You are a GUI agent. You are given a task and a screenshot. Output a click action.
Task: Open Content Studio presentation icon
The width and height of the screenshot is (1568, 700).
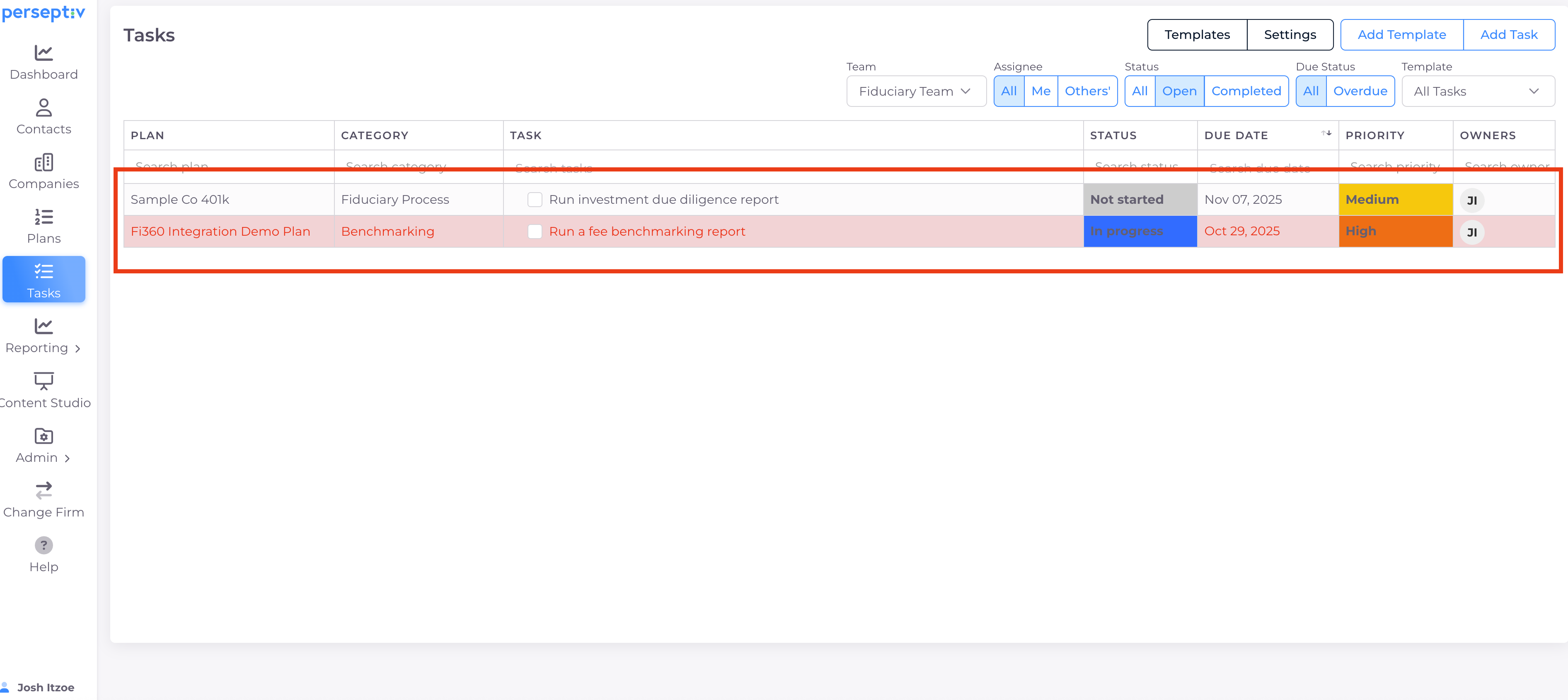pos(43,381)
